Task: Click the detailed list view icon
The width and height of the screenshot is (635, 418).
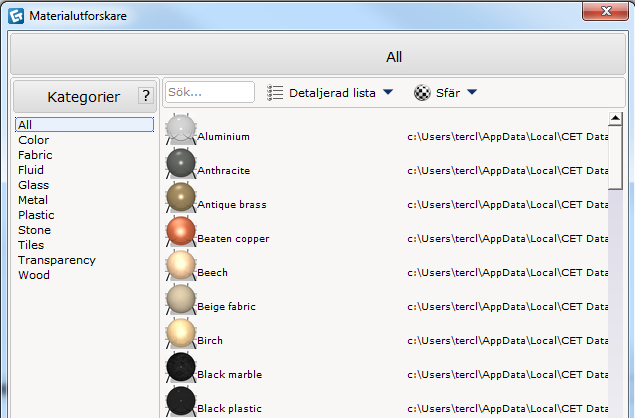Action: click(x=275, y=93)
